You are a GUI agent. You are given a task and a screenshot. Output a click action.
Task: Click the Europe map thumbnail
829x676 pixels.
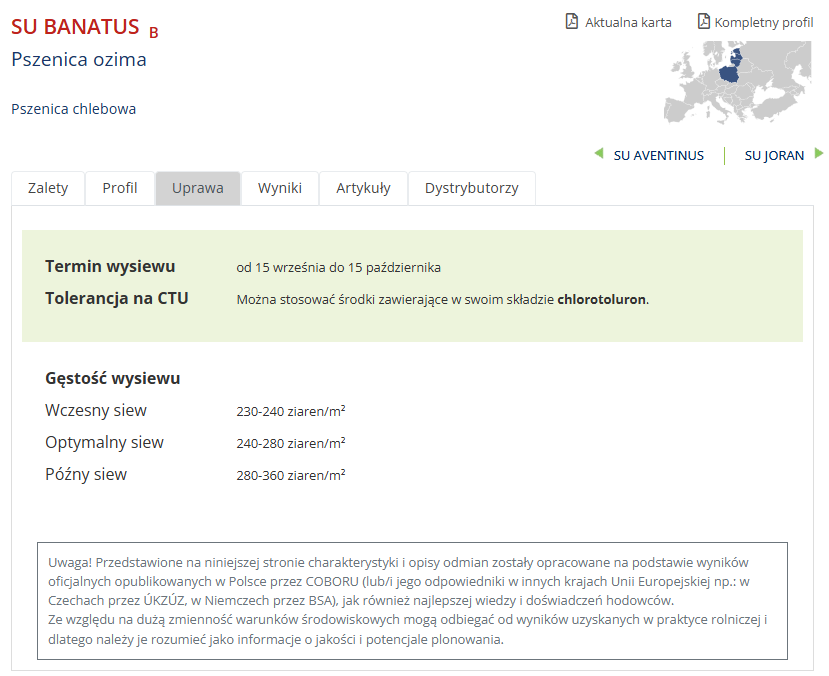(x=738, y=82)
